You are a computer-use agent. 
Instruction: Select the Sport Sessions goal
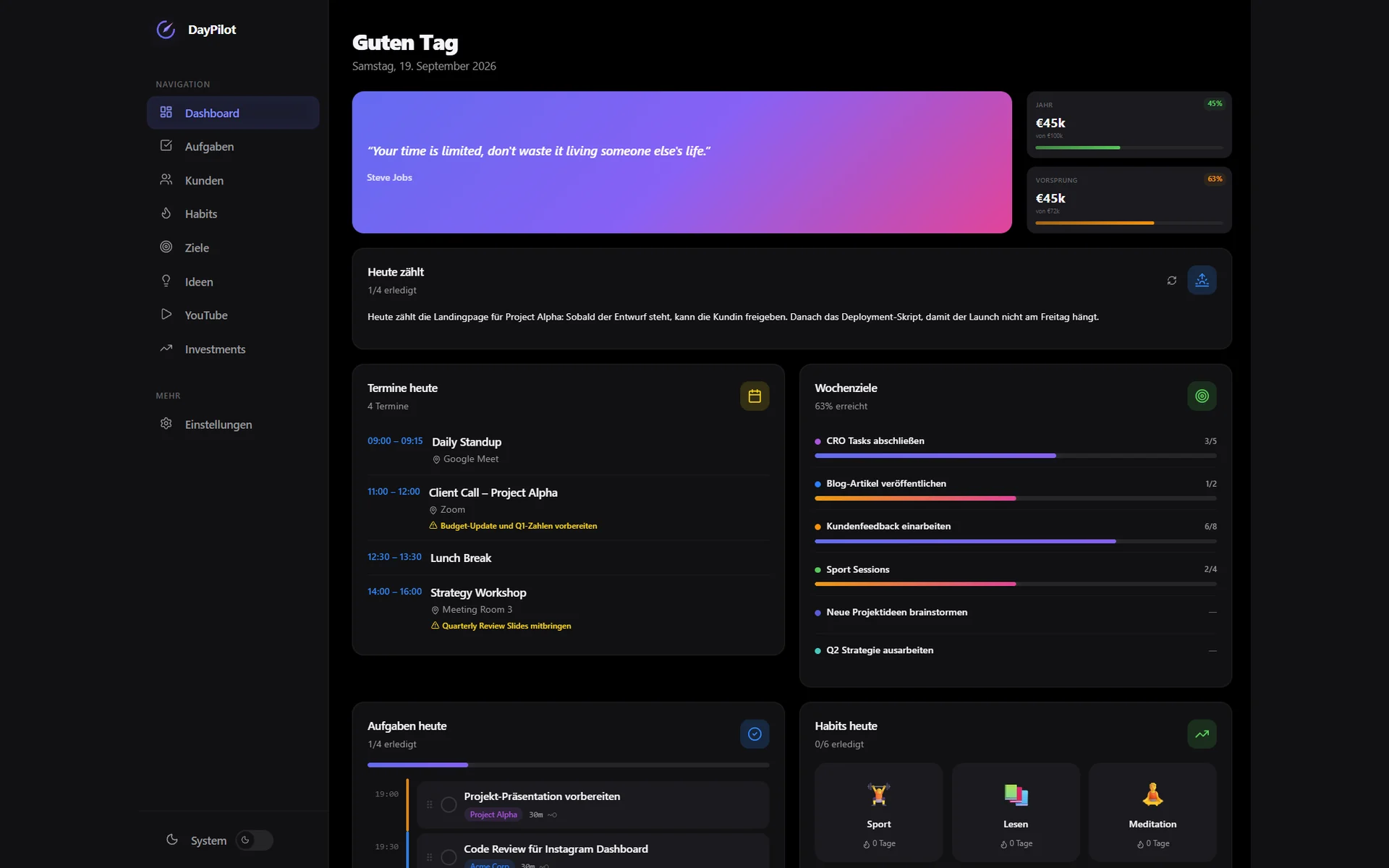pos(1016,575)
